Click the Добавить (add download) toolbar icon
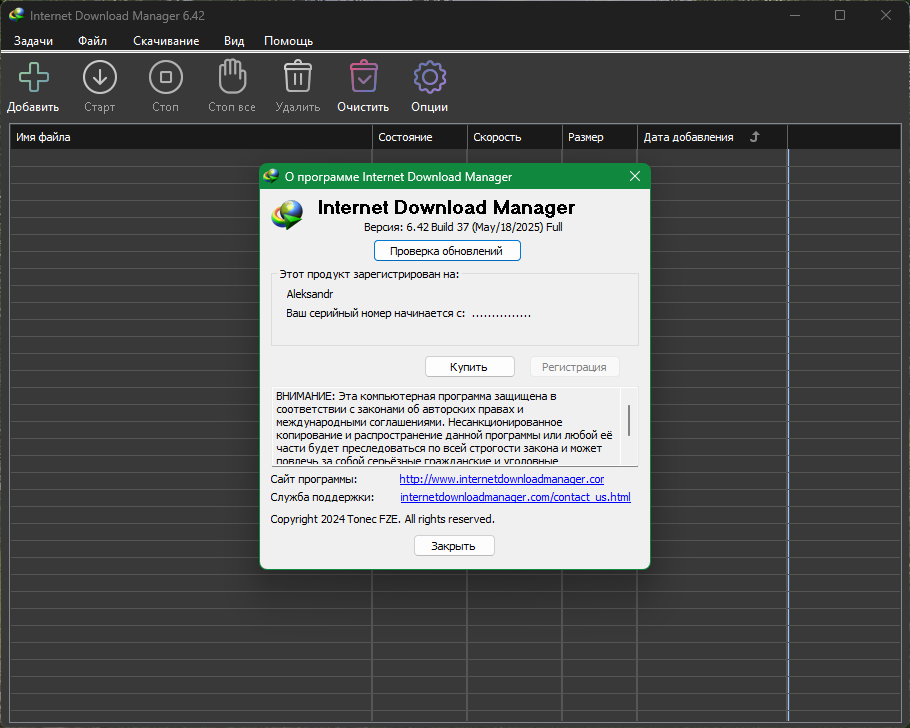 point(34,77)
